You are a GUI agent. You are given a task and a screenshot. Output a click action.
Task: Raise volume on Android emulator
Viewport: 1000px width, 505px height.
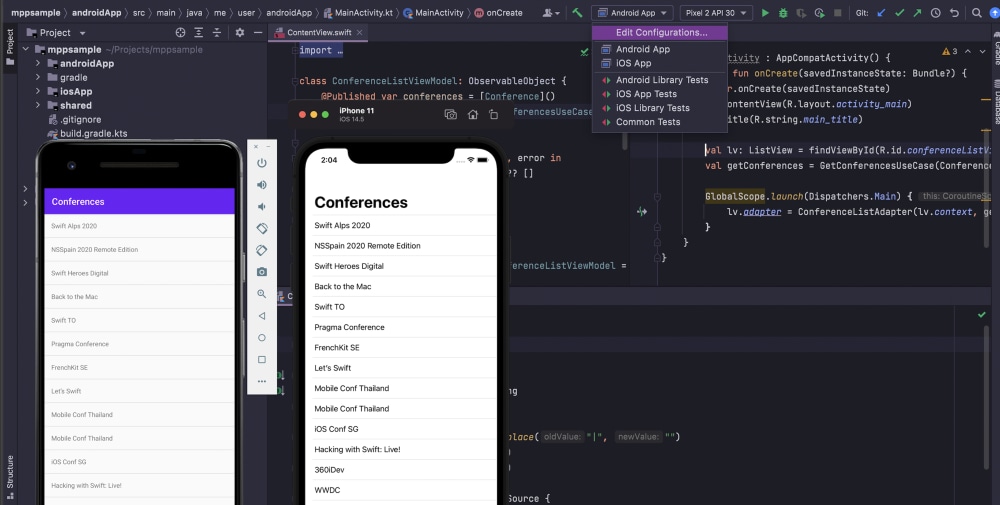point(261,185)
